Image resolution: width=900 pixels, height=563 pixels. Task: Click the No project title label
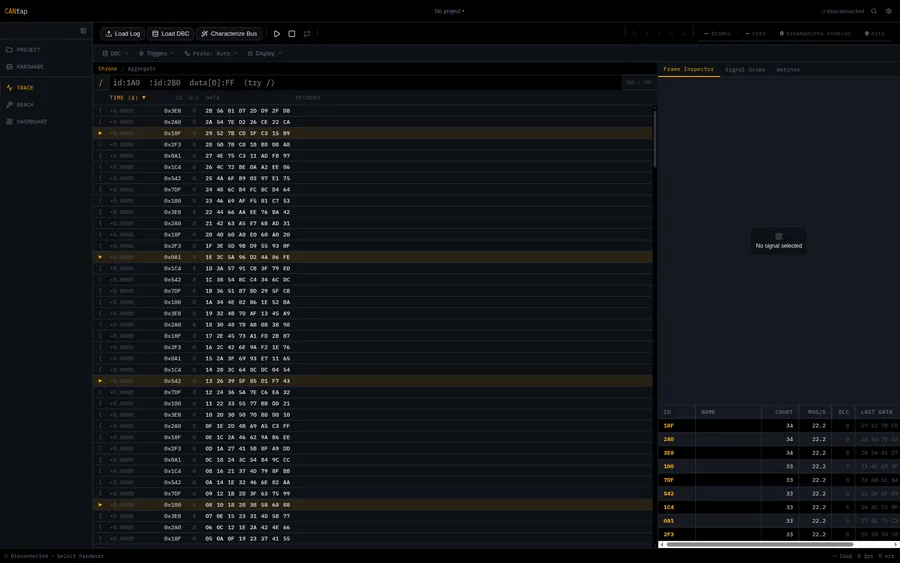point(449,11)
